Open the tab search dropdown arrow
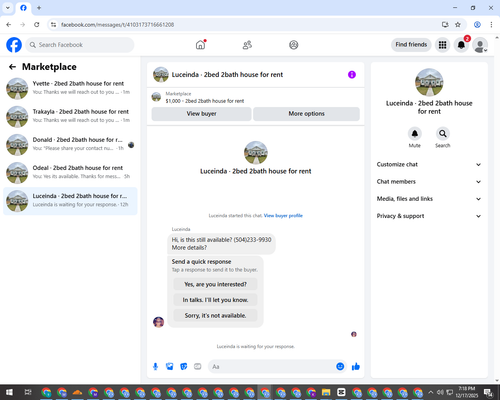 [8, 8]
